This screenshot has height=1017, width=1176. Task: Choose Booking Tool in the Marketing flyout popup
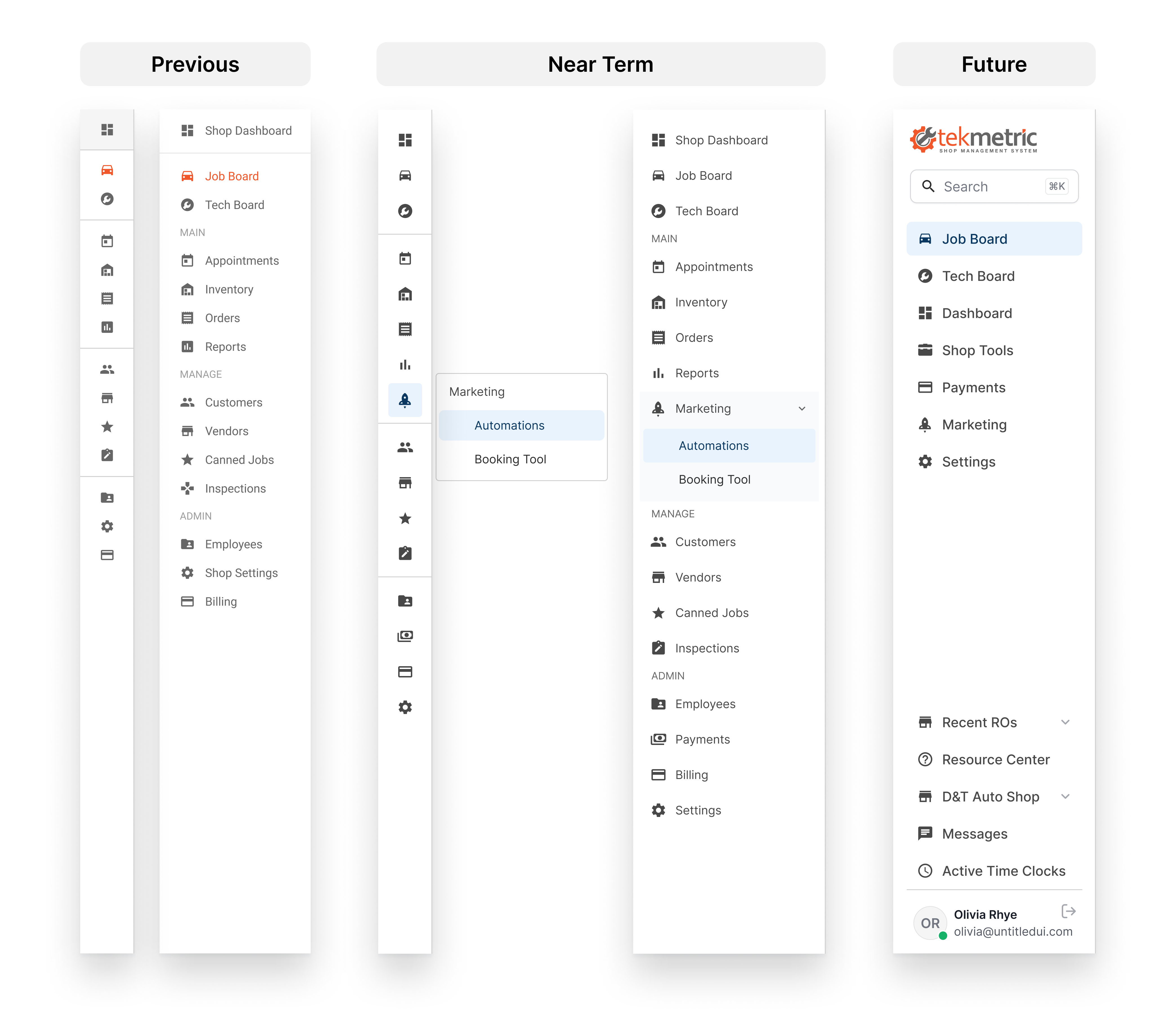point(510,459)
